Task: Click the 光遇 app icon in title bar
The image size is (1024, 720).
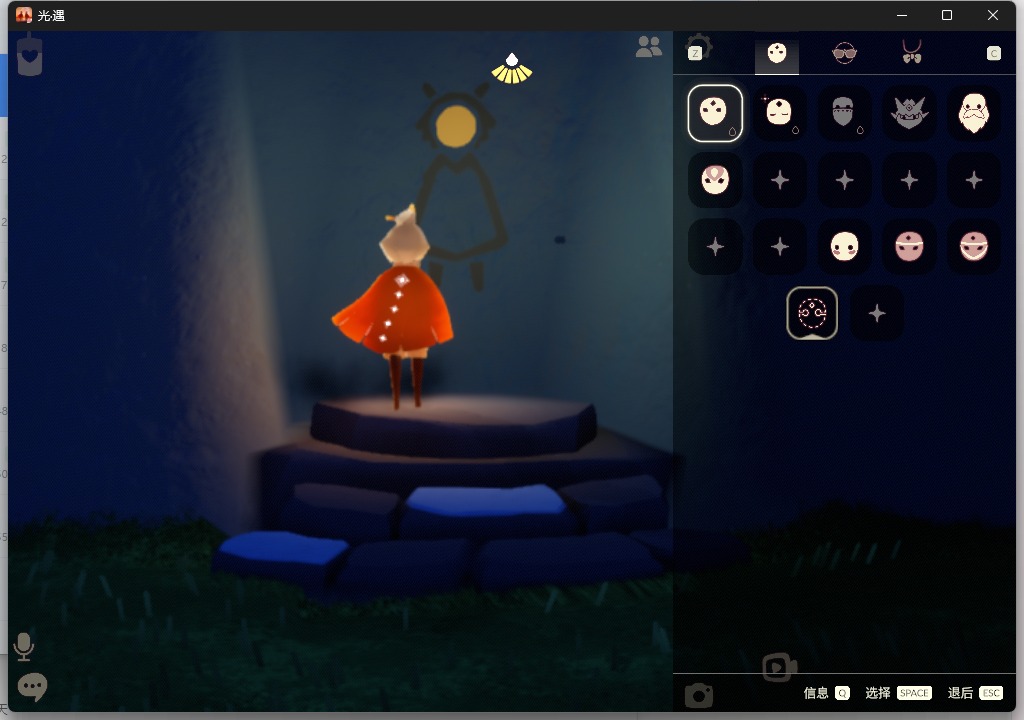Action: pos(24,15)
